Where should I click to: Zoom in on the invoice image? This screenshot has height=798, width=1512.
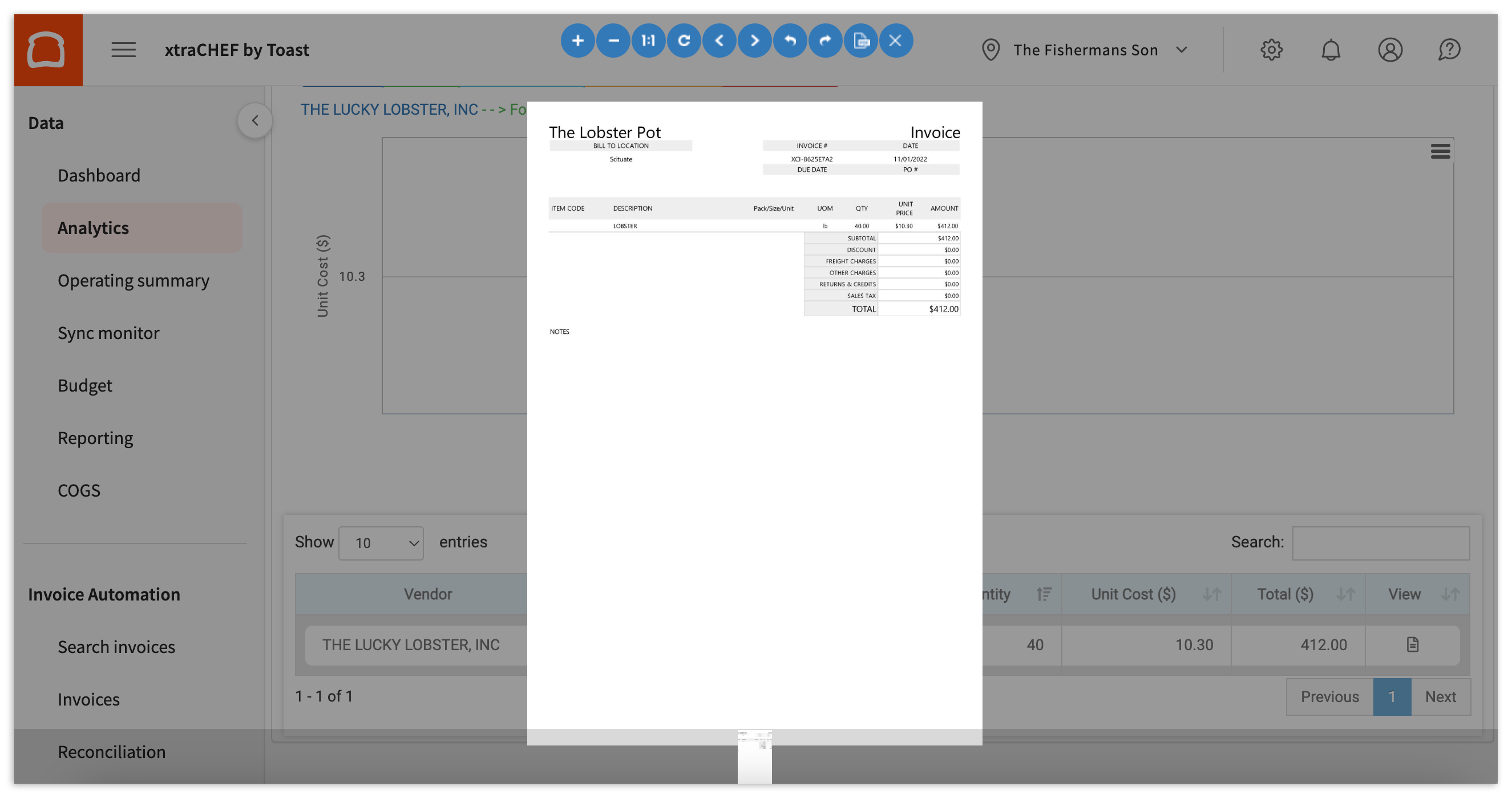(577, 41)
